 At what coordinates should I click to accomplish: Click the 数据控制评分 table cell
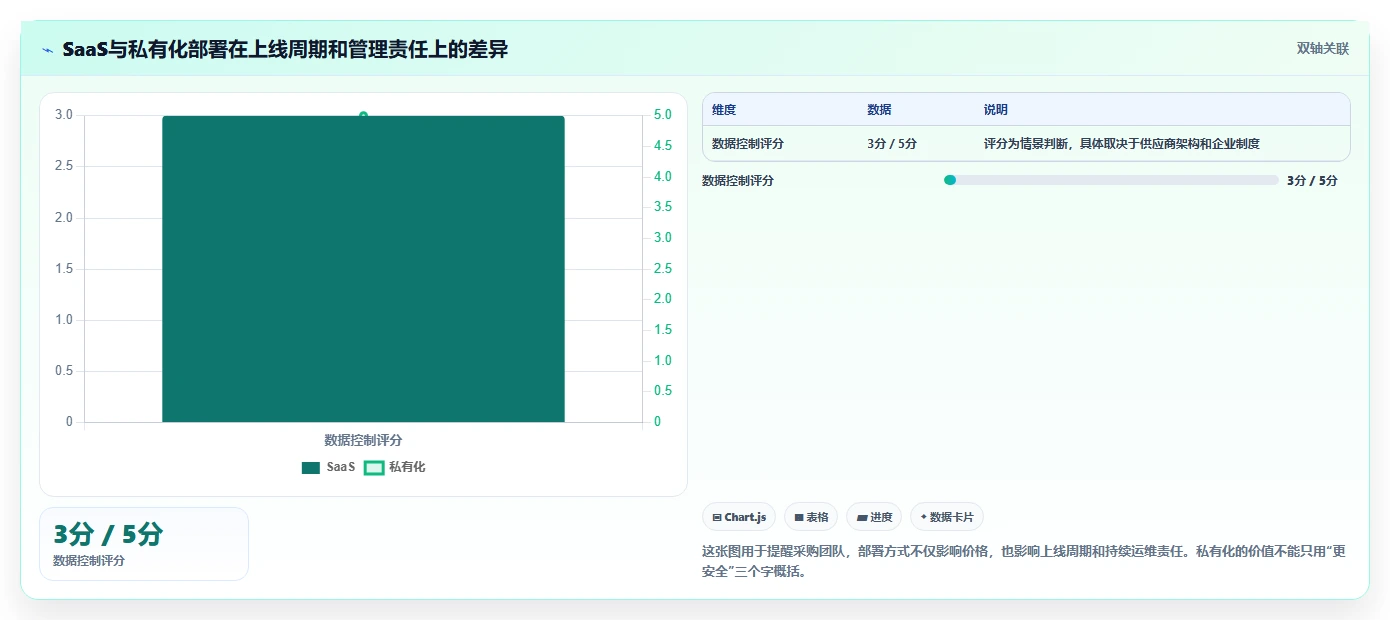click(748, 143)
